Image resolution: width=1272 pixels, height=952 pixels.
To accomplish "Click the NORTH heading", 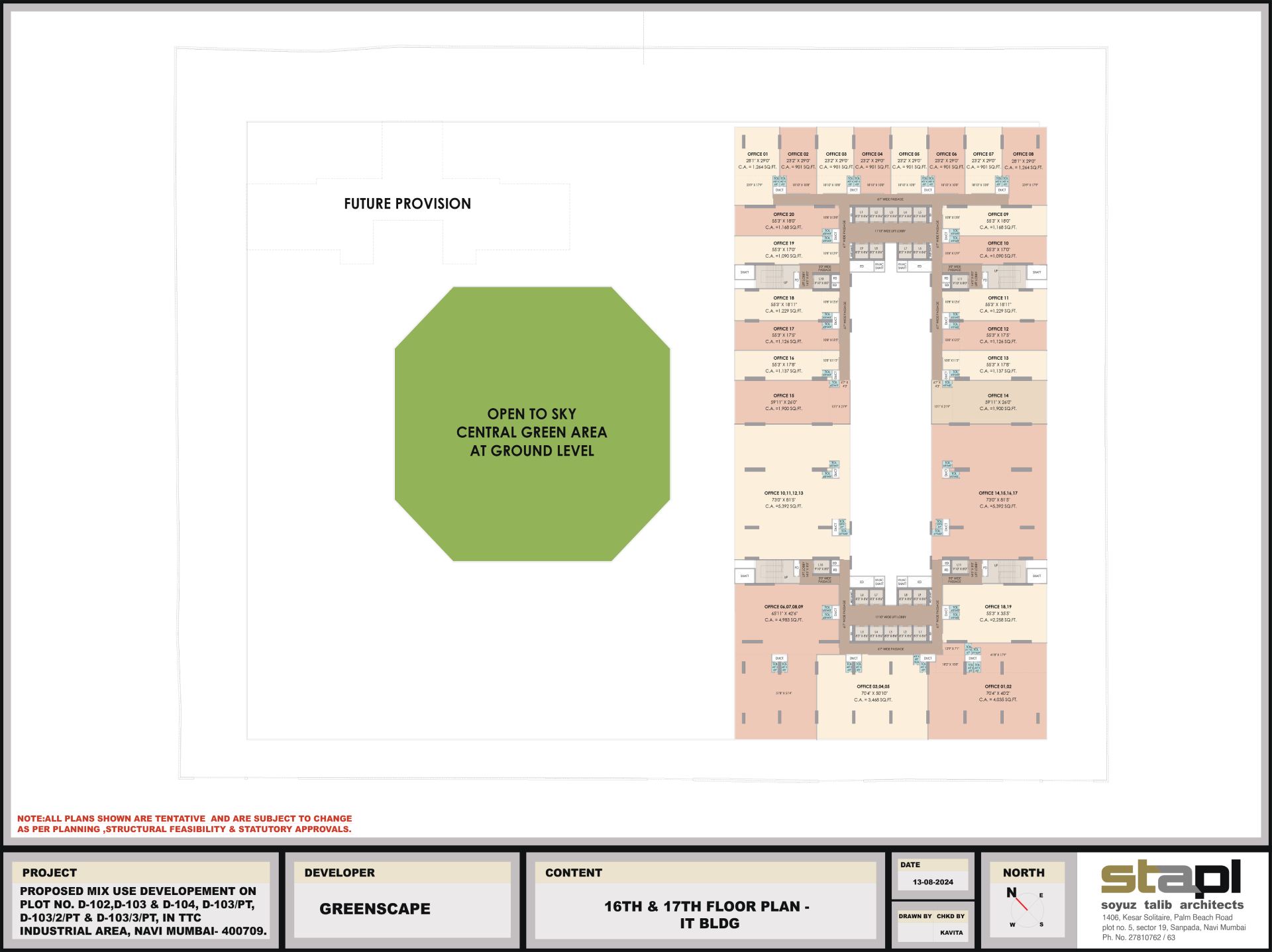I will coord(1024,873).
